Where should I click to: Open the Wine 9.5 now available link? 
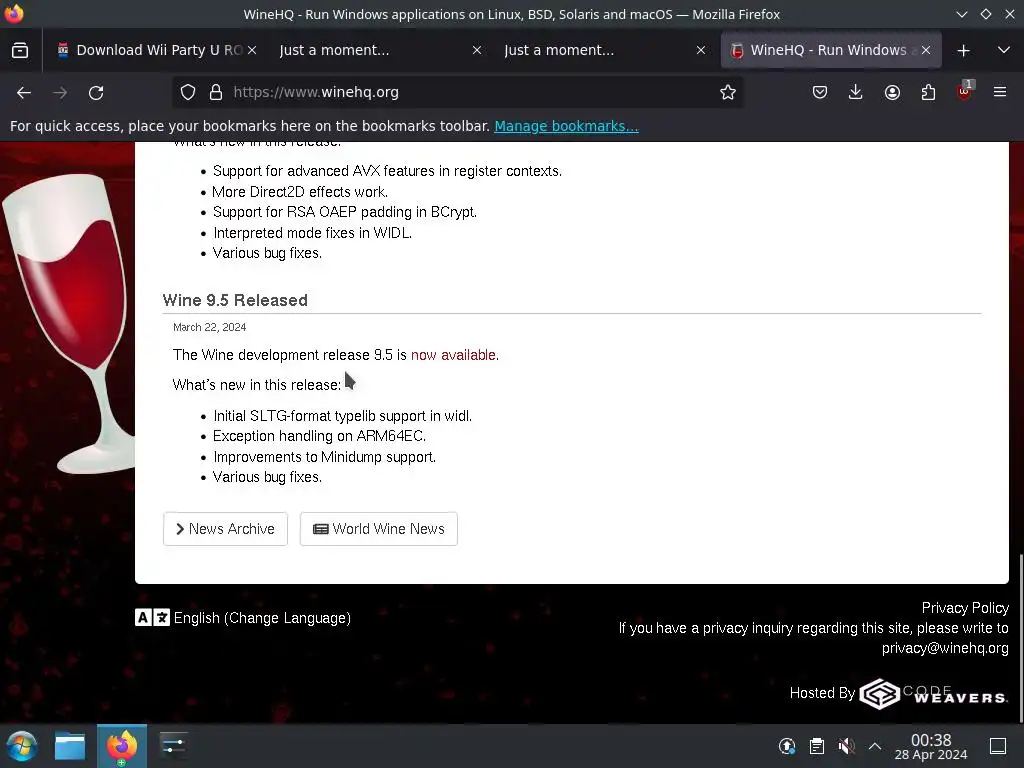point(455,355)
